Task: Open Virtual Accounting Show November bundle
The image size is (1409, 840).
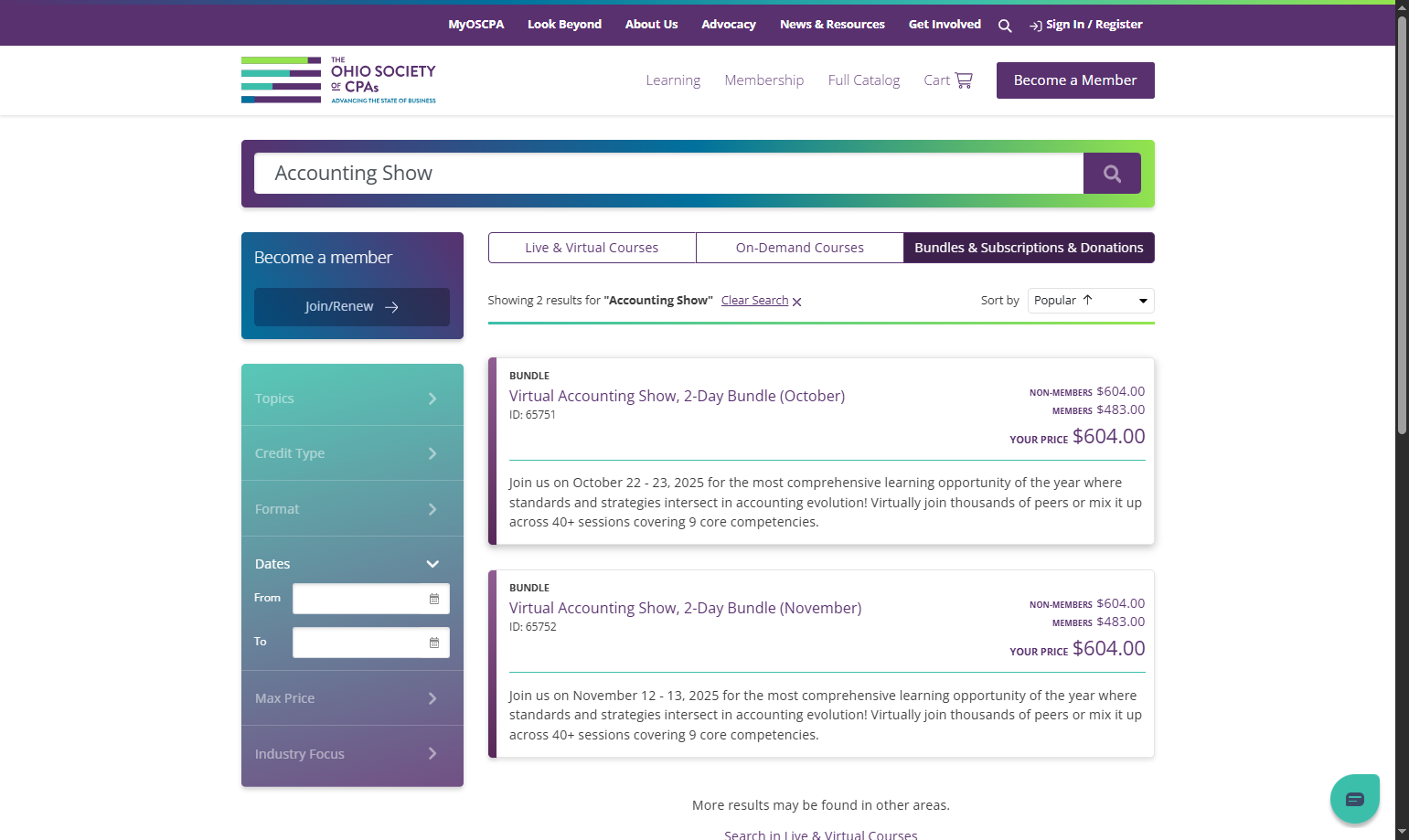Action: 685,608
